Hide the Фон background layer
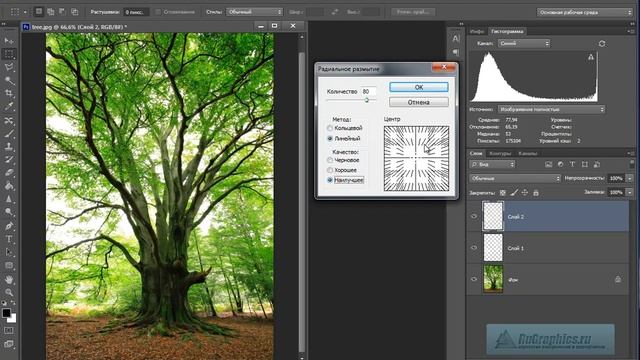The height and width of the screenshot is (360, 640). pyautogui.click(x=474, y=279)
